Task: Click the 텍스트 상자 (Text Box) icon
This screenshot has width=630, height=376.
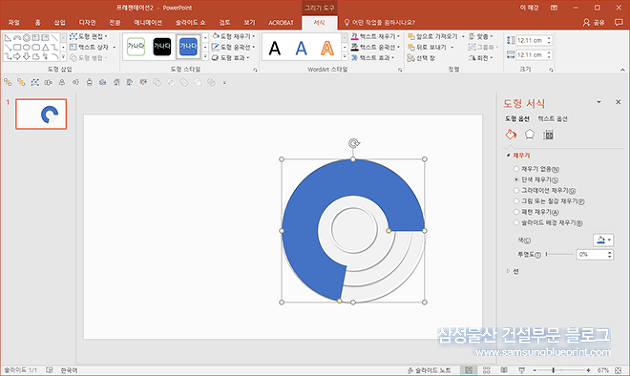Action: coord(73,47)
